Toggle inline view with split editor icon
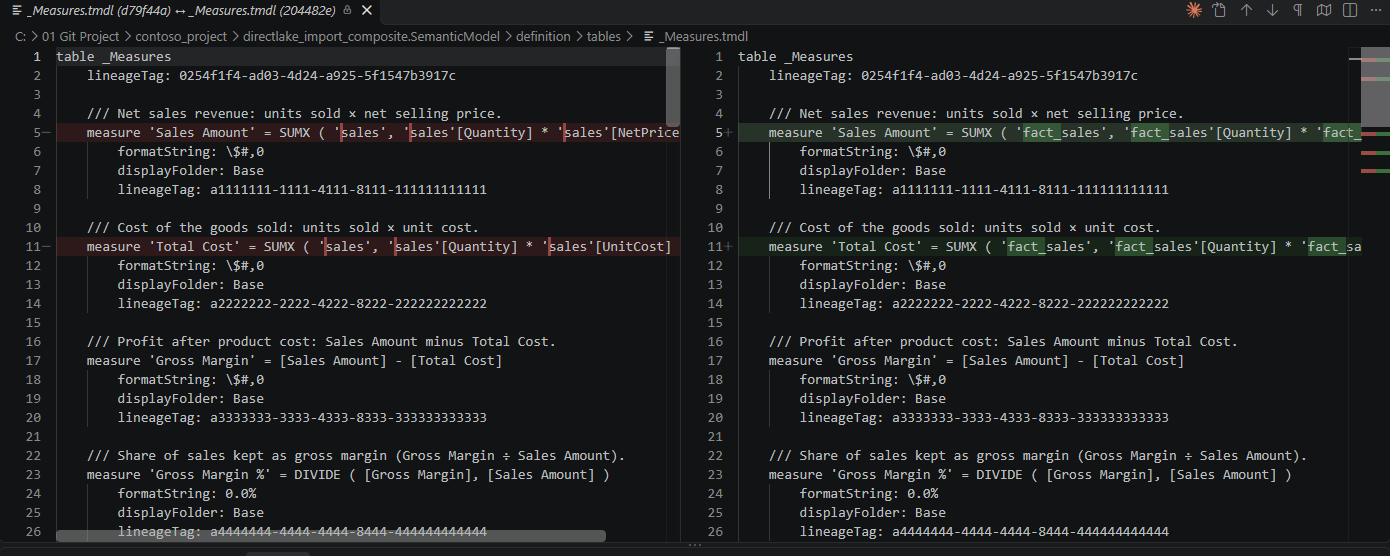This screenshot has height=556, width=1390. [1350, 10]
